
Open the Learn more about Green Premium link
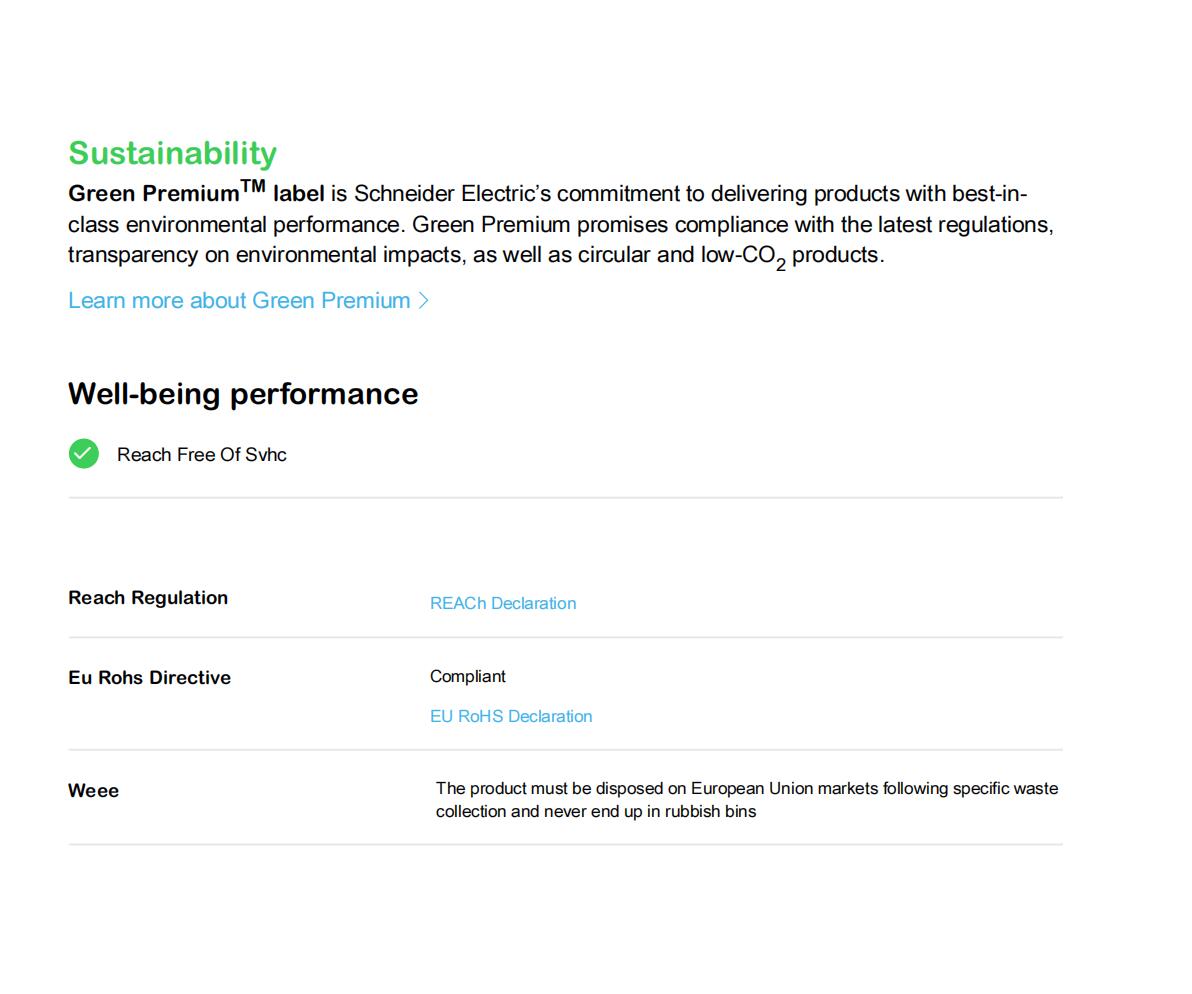[x=239, y=301]
